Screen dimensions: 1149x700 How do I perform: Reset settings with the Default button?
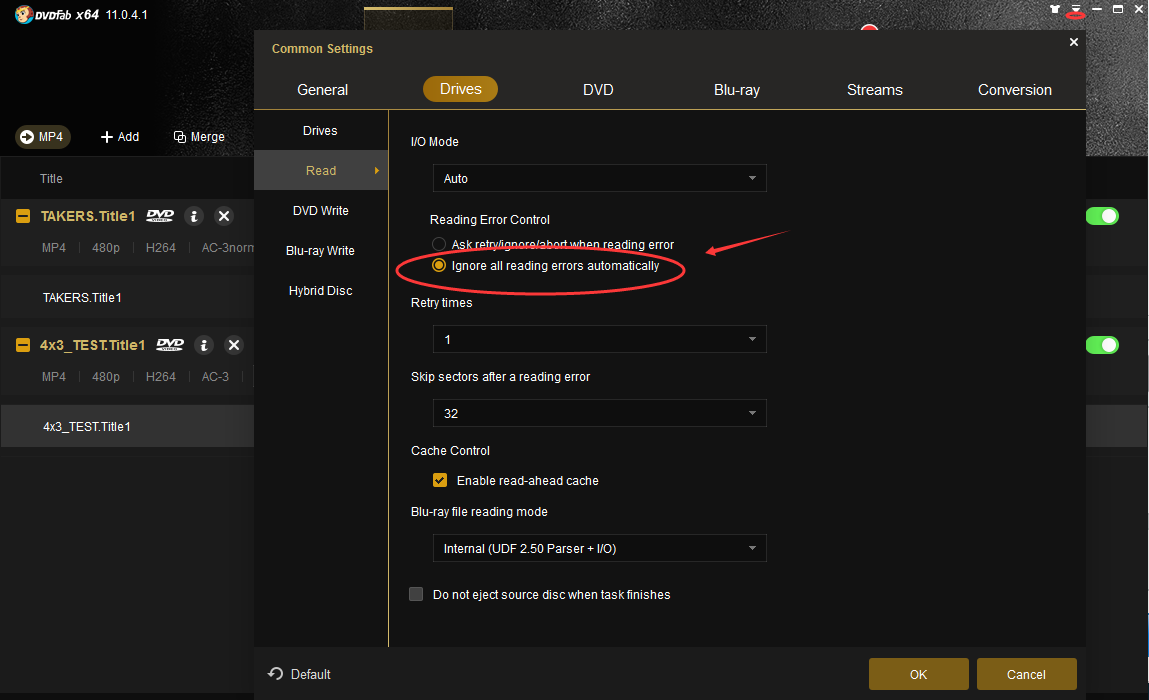(x=300, y=674)
